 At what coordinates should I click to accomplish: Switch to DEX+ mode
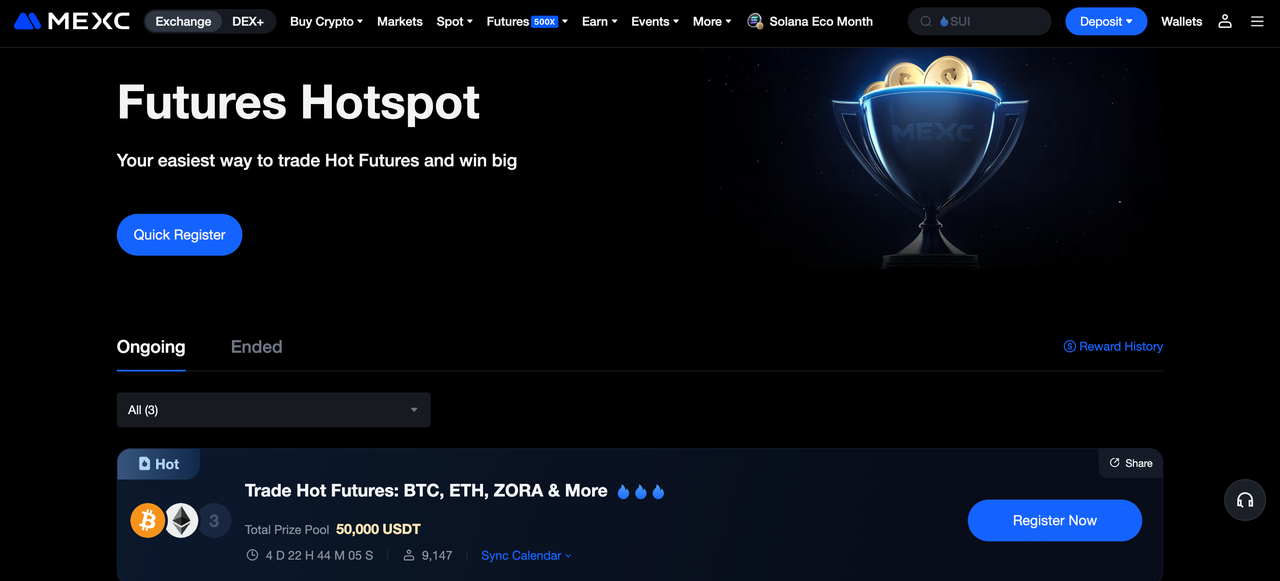[248, 21]
